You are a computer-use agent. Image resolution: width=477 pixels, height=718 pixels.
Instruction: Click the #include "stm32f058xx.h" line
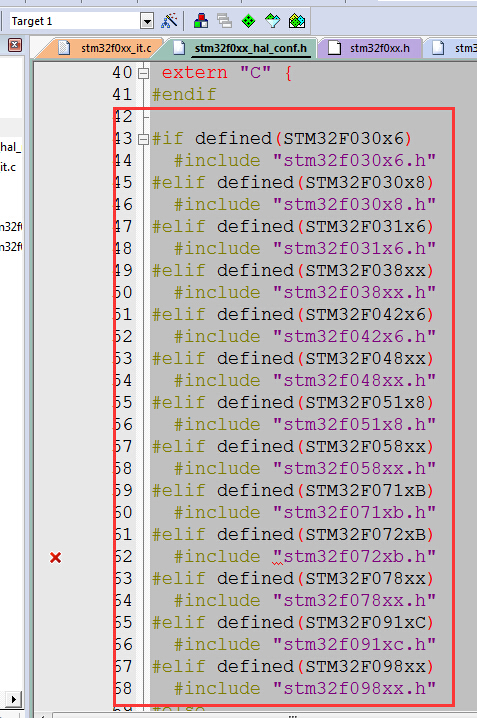304,468
